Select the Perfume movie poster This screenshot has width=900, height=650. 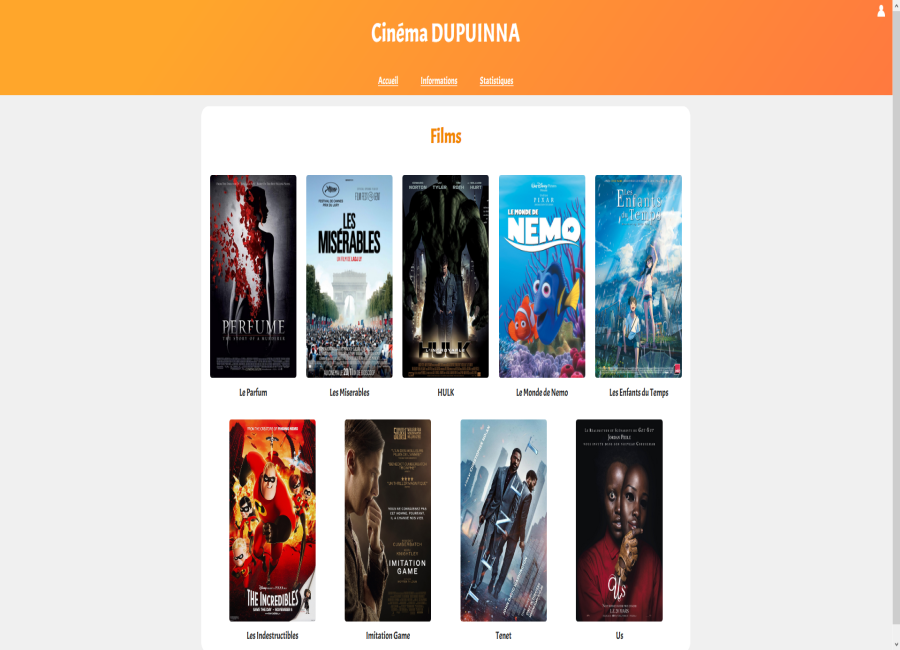tap(253, 276)
